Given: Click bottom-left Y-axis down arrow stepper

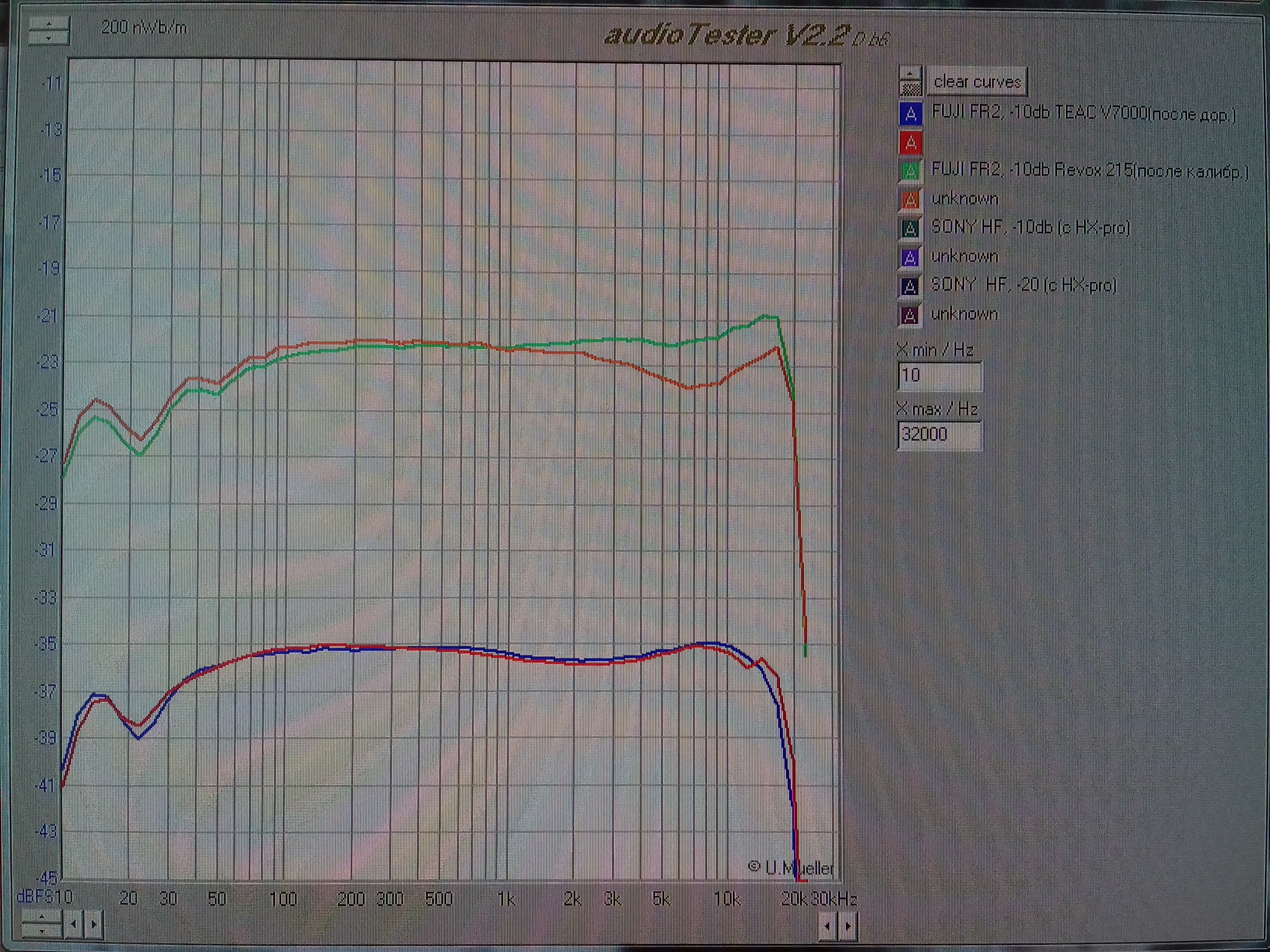Looking at the screenshot, I should pos(42,931).
